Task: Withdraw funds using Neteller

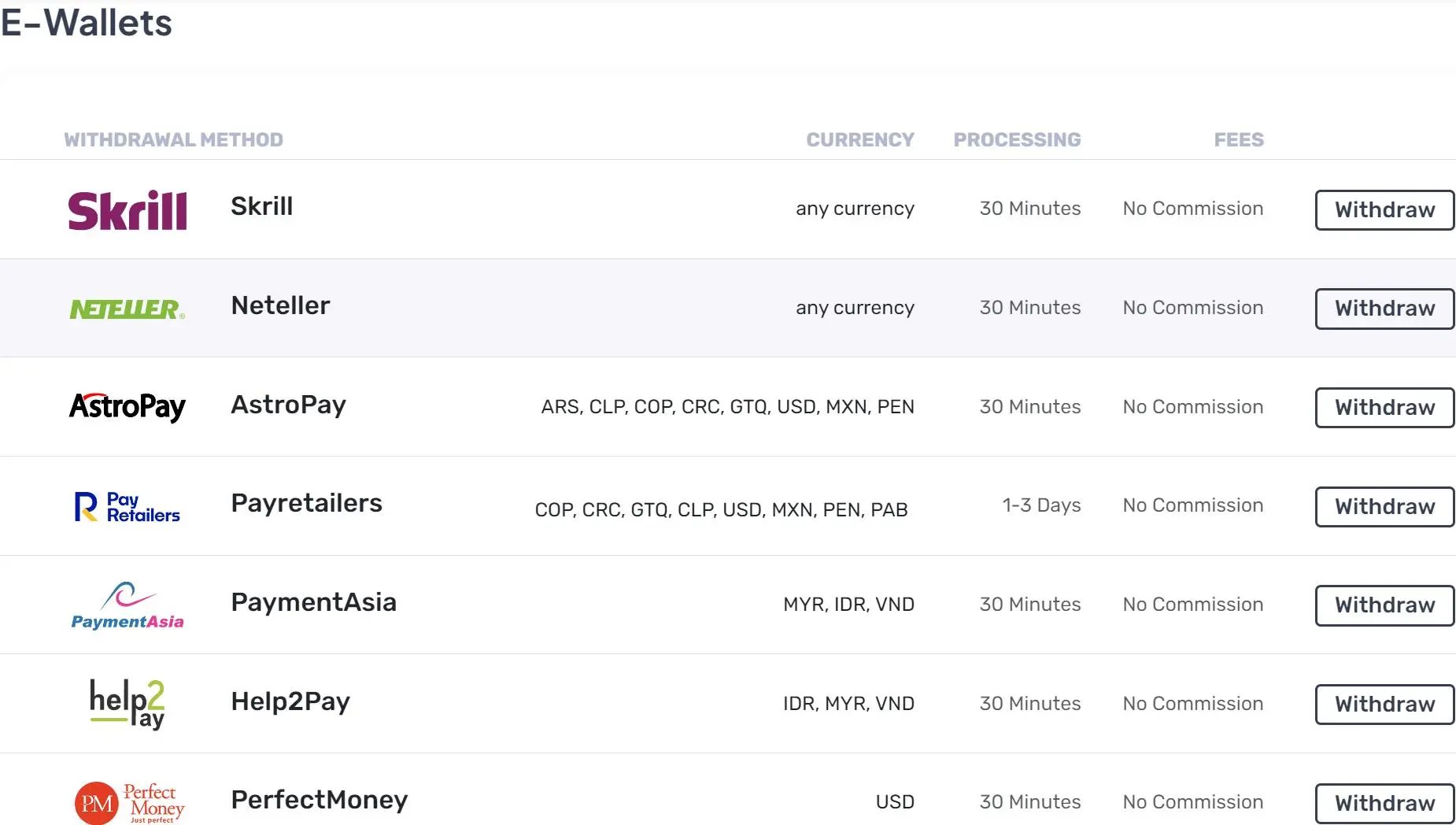Action: [1384, 309]
